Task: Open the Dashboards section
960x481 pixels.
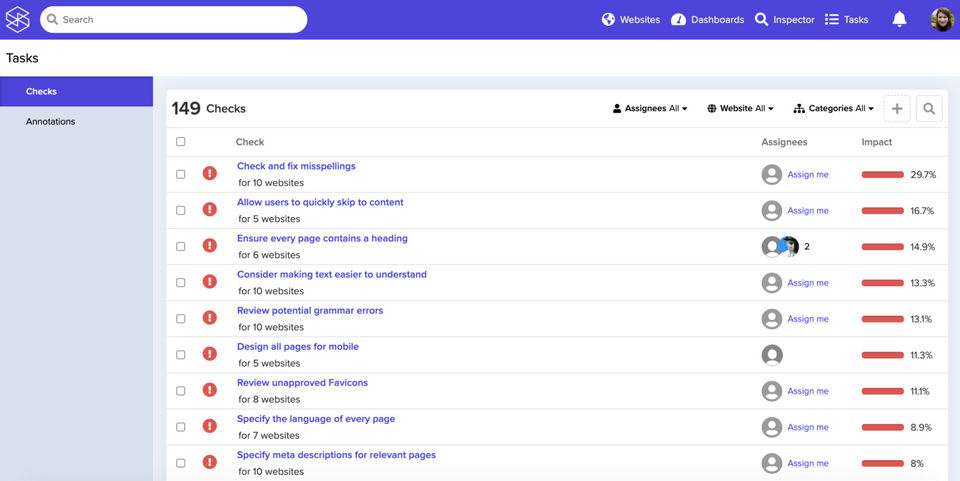Action: pos(707,20)
